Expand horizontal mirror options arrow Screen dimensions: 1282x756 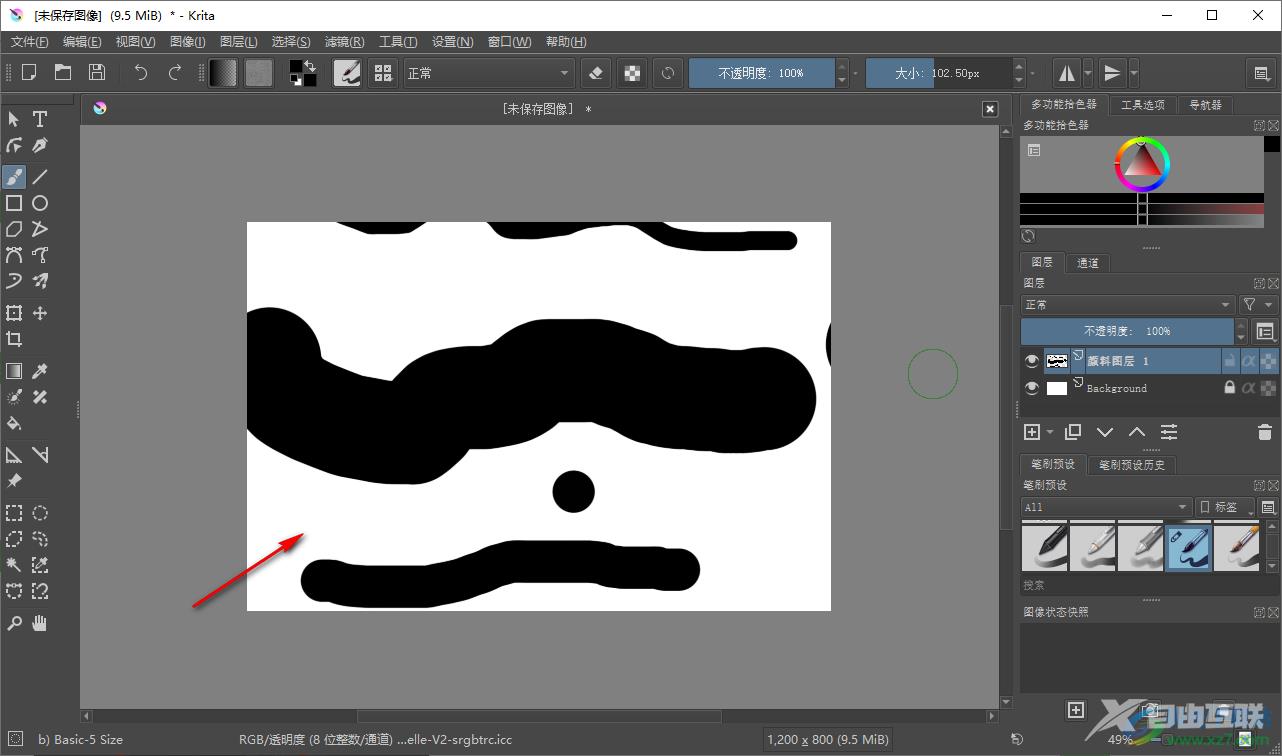click(1088, 73)
